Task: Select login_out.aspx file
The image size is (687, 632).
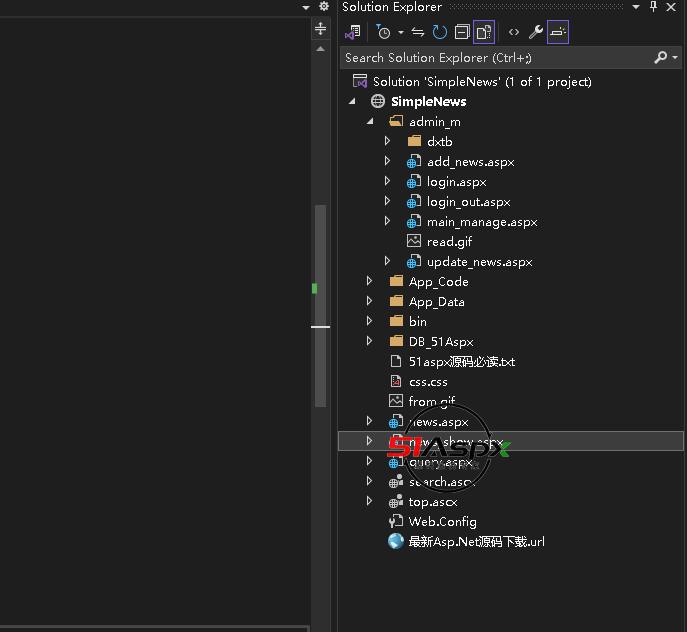Action: click(468, 202)
